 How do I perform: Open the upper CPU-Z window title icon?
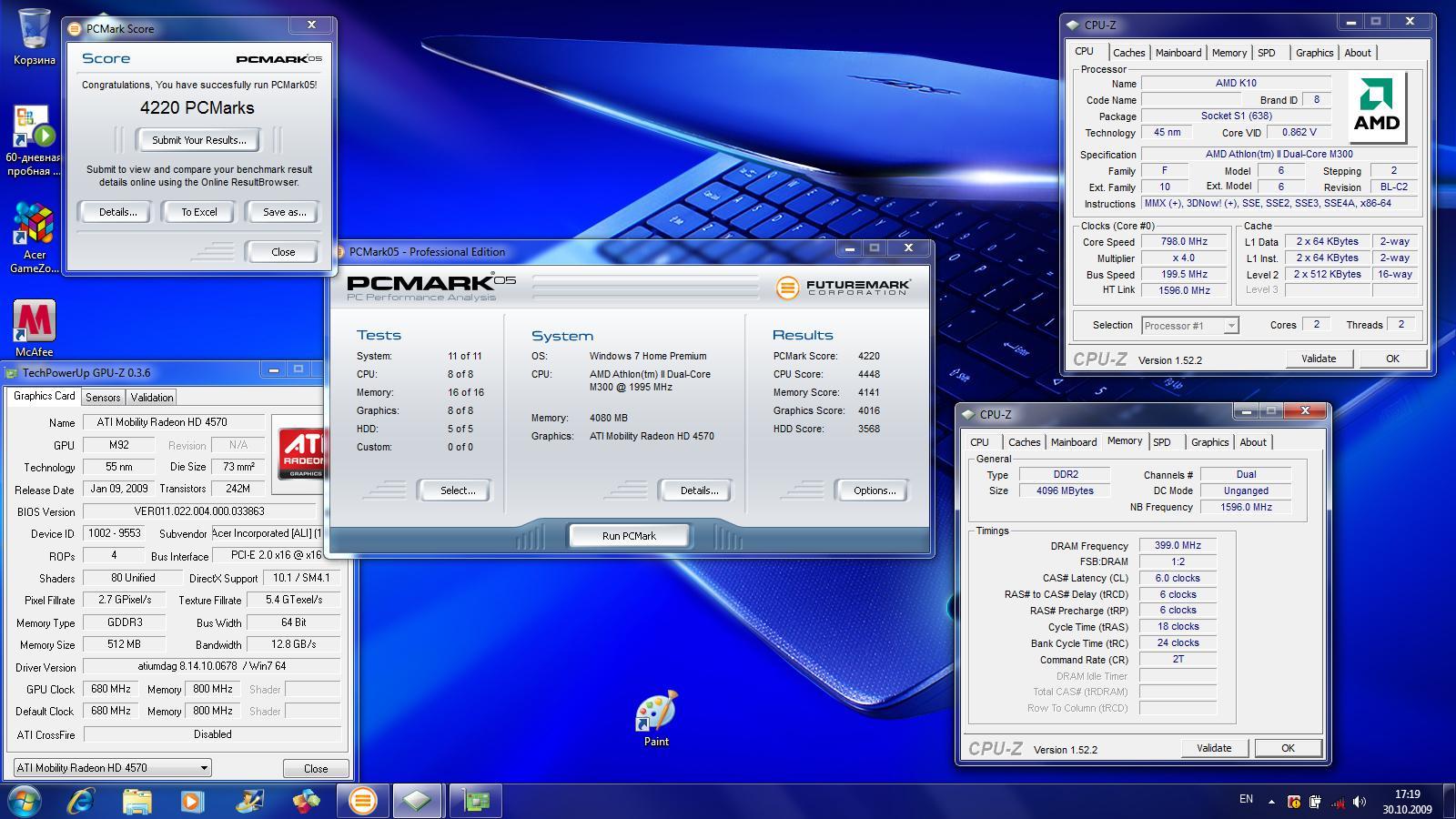pyautogui.click(x=1073, y=25)
